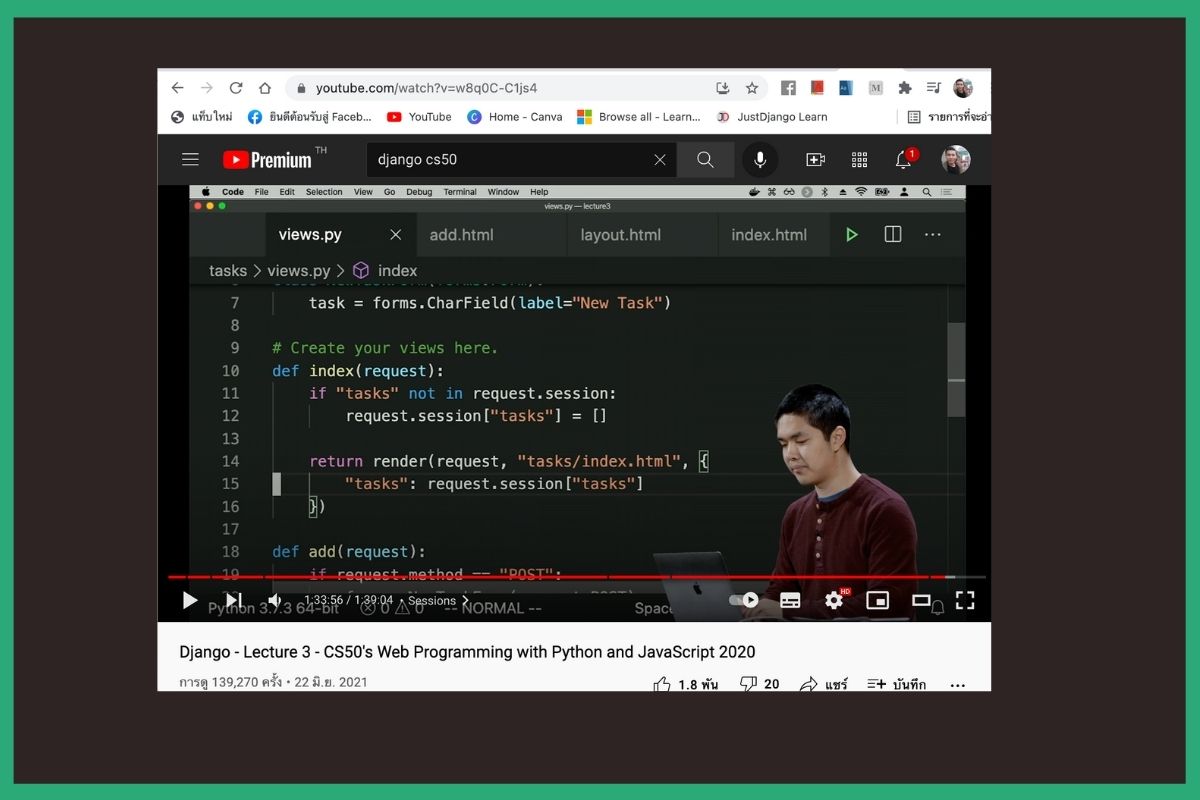
Task: Click the browser Back arrow
Action: 178,88
